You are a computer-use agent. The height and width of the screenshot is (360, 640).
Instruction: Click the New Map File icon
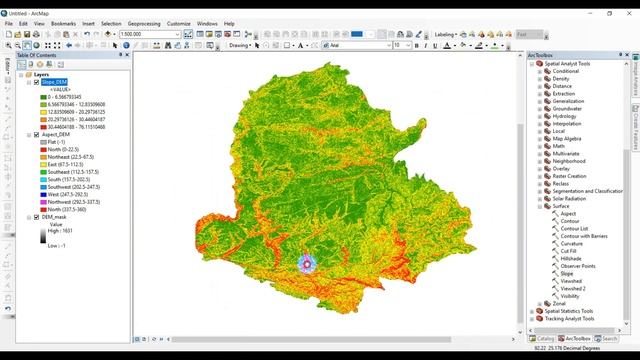point(9,34)
